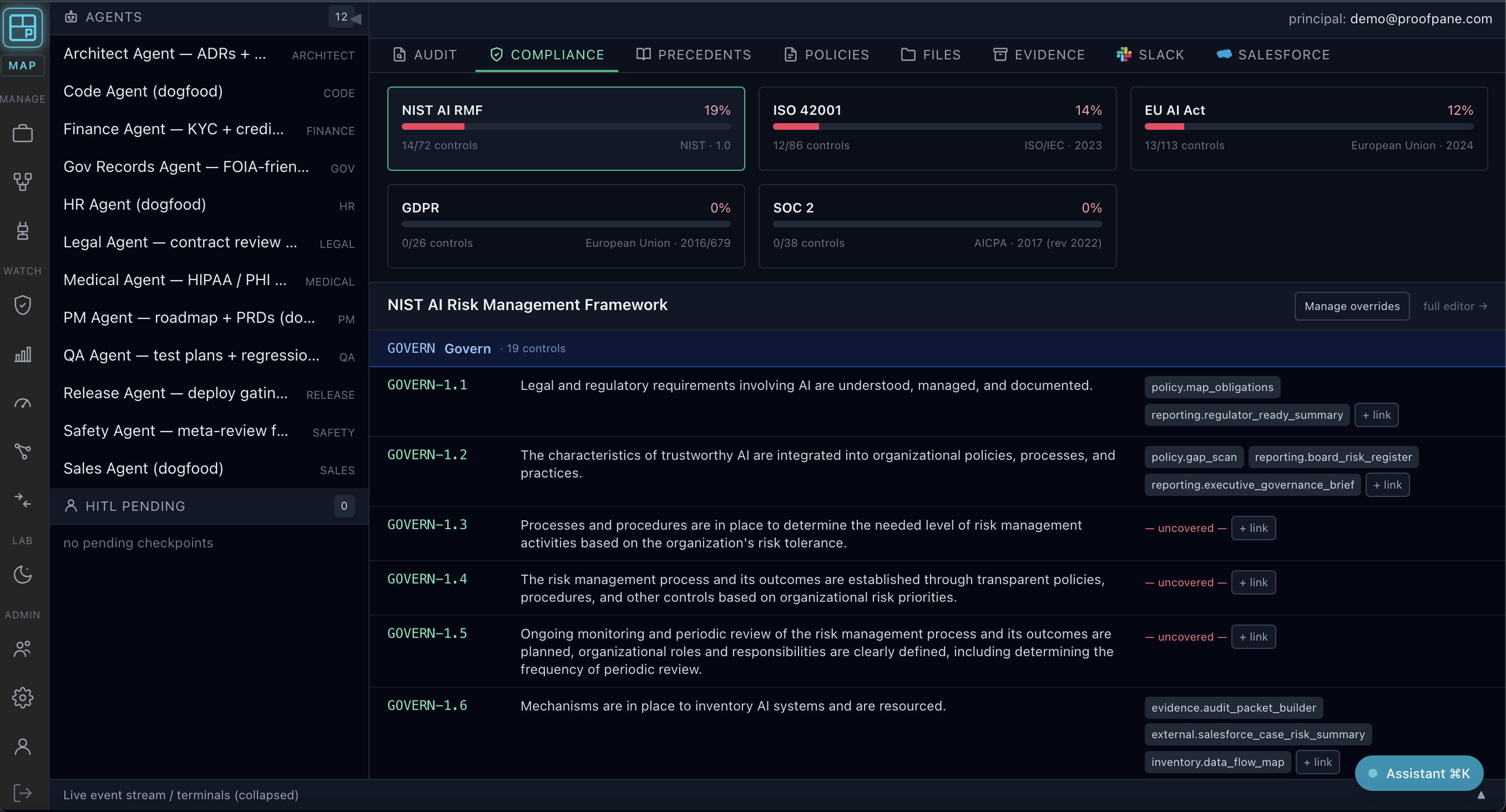Click the evidence.audit_packet_builder tag
The image size is (1506, 812).
[1234, 707]
